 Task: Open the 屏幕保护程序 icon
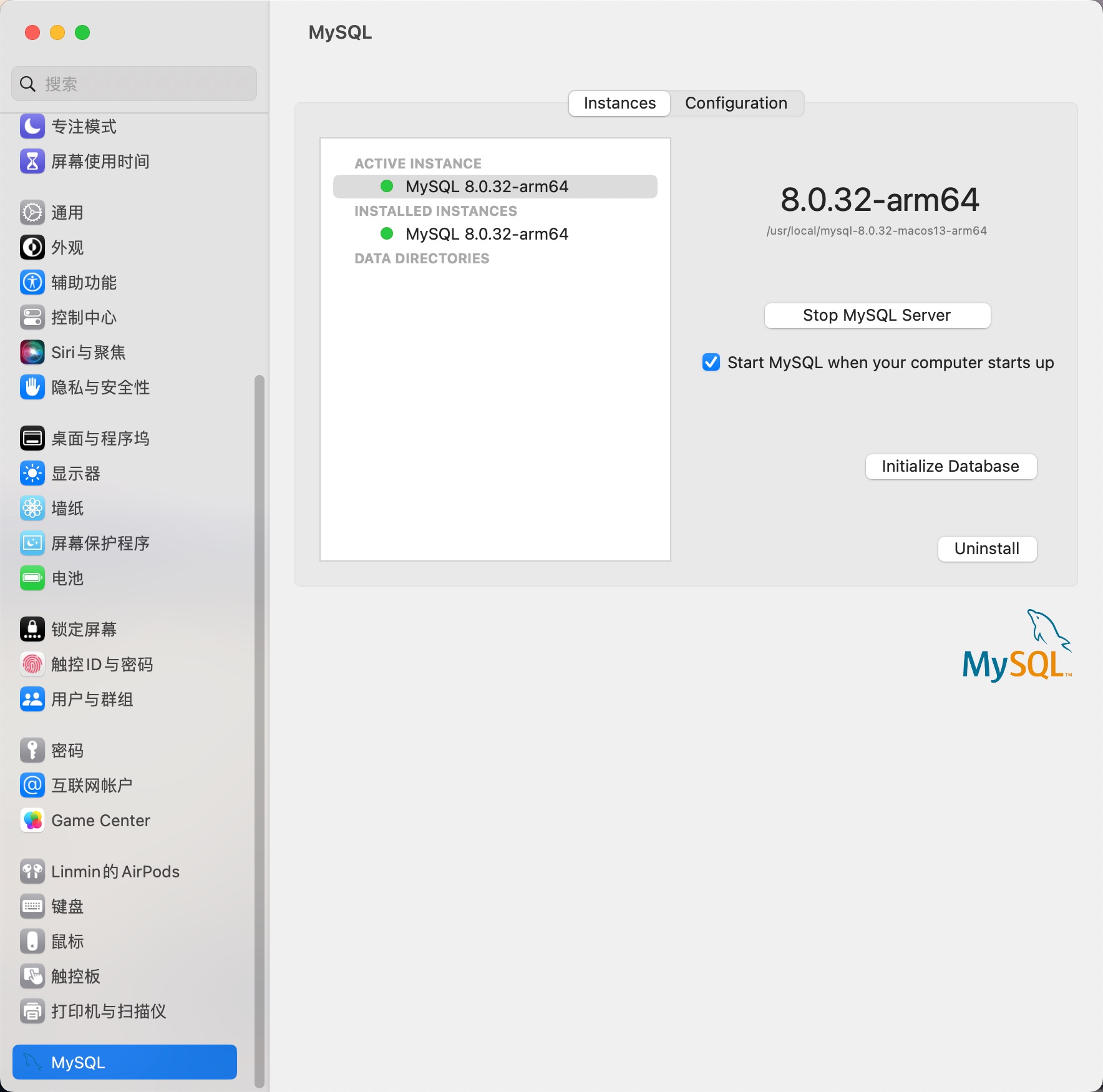[32, 544]
